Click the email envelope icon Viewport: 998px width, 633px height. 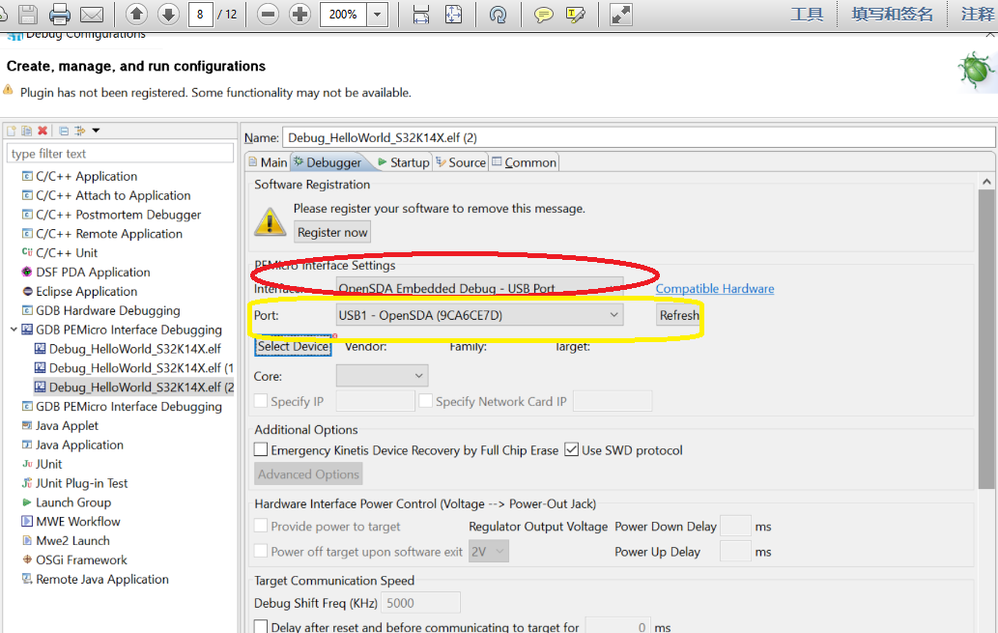(x=92, y=15)
